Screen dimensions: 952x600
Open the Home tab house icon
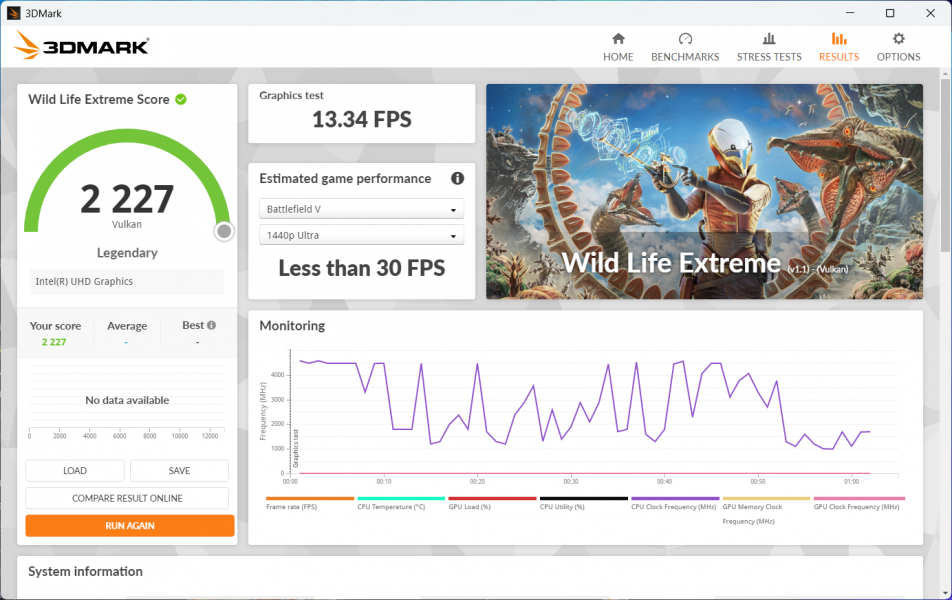coord(618,39)
